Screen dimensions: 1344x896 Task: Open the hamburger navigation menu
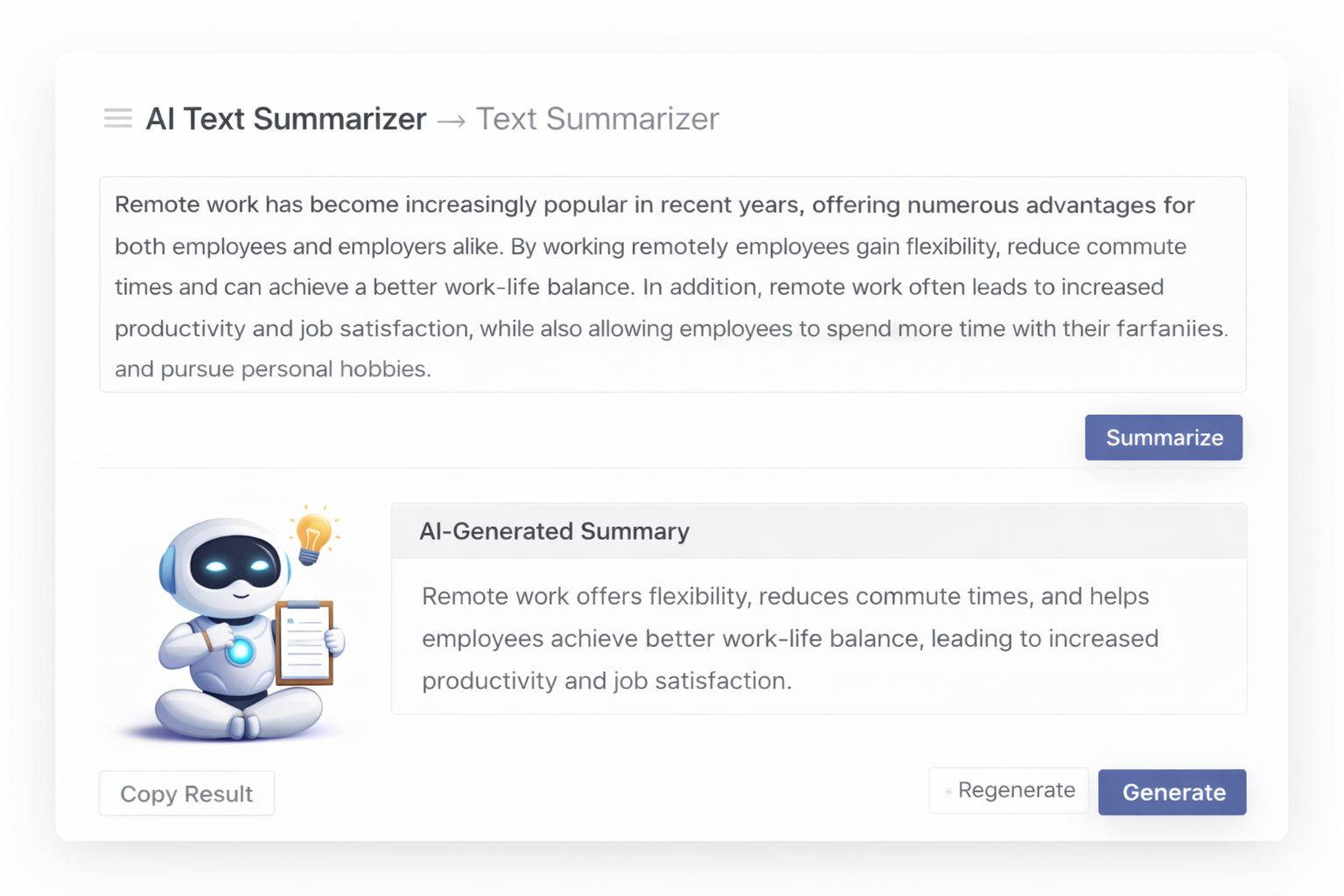point(117,118)
